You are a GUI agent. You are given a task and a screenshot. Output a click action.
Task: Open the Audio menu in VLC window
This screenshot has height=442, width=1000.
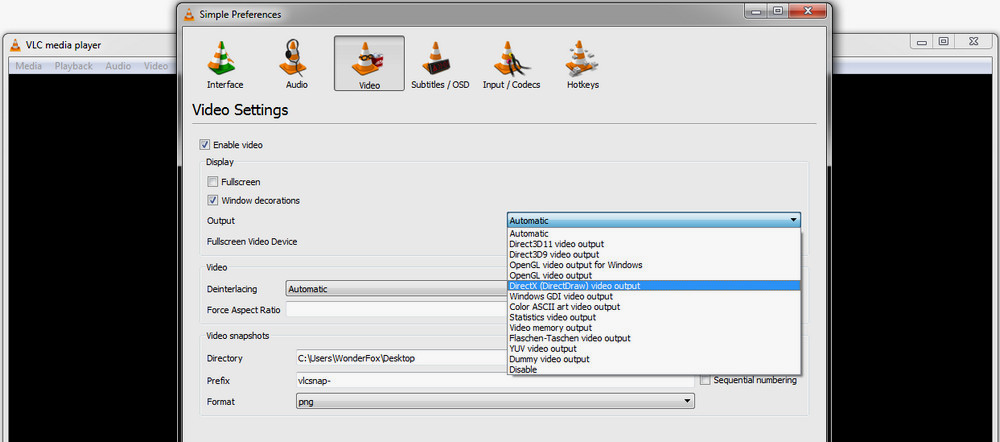click(118, 66)
